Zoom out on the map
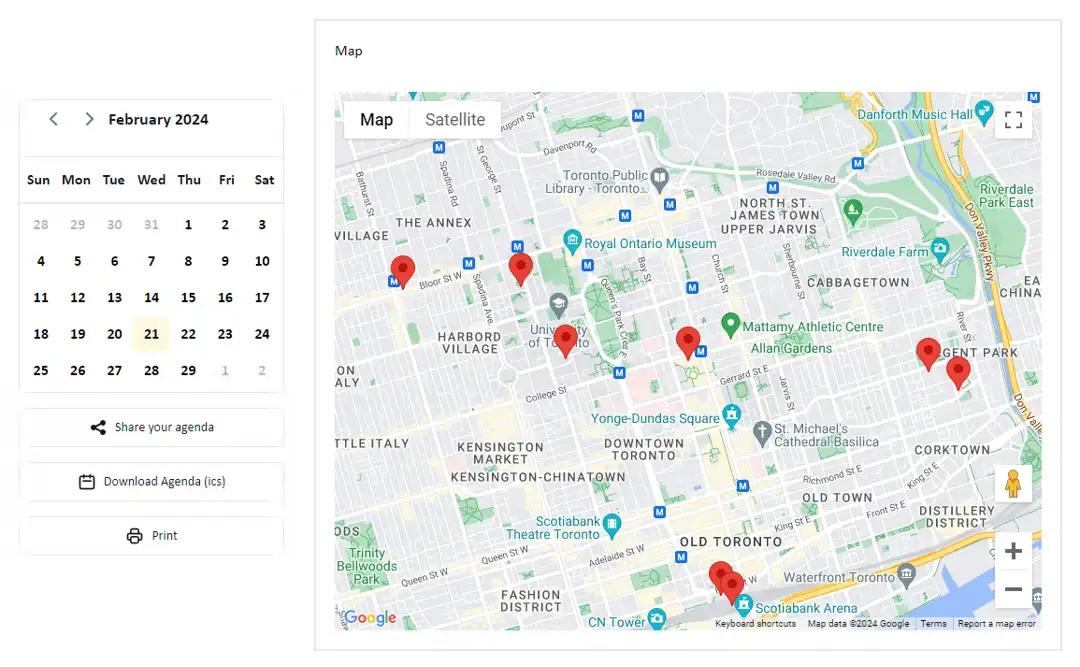This screenshot has width=1080, height=667. [x=1013, y=589]
